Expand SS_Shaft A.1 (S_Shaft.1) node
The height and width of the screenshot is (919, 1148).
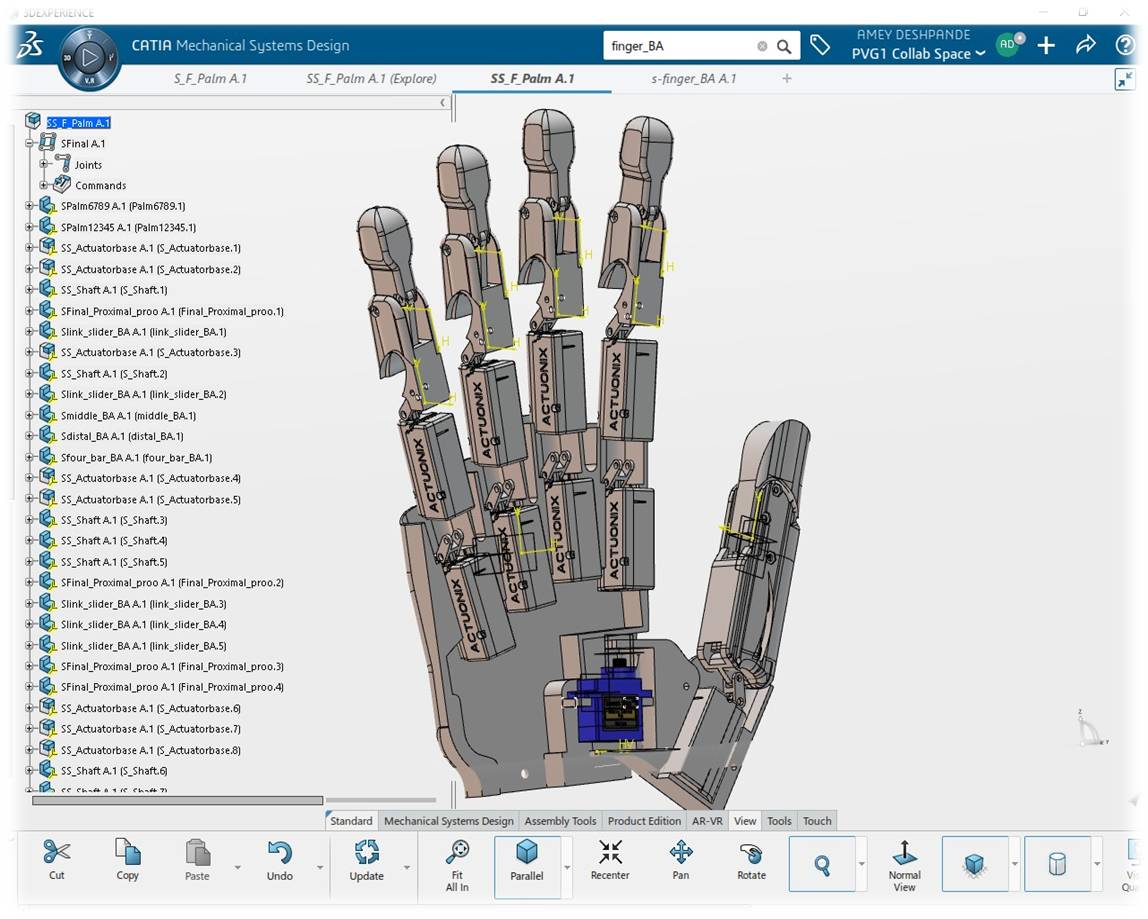(x=30, y=290)
